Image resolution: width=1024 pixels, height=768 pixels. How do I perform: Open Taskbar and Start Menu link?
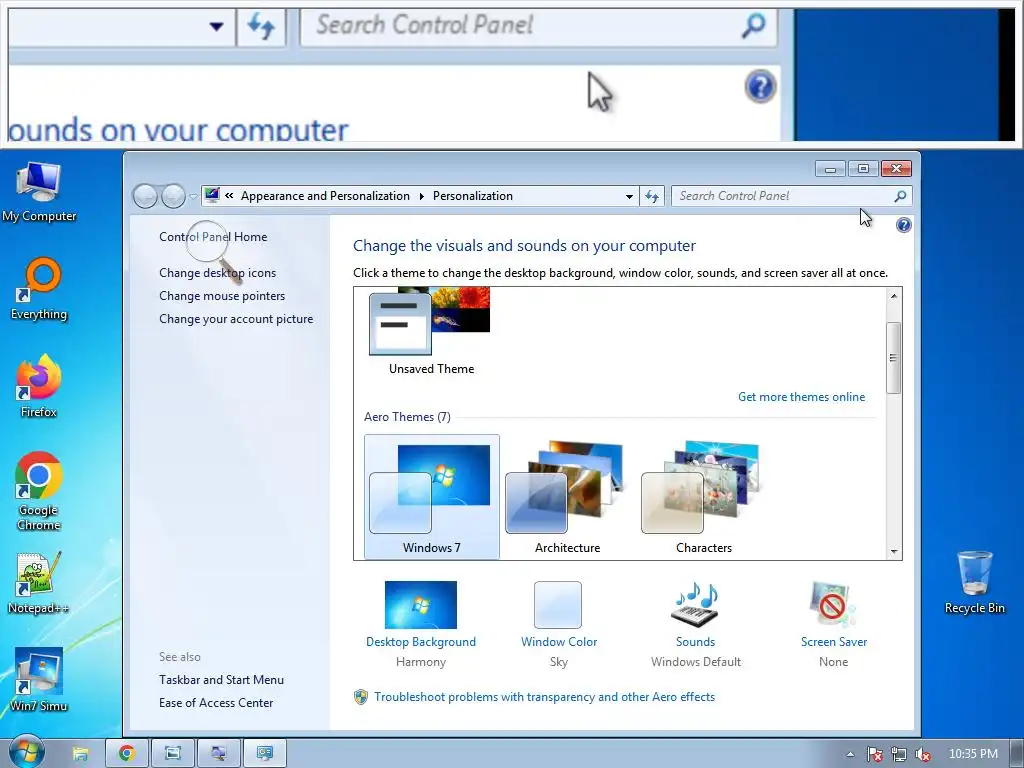tap(221, 680)
